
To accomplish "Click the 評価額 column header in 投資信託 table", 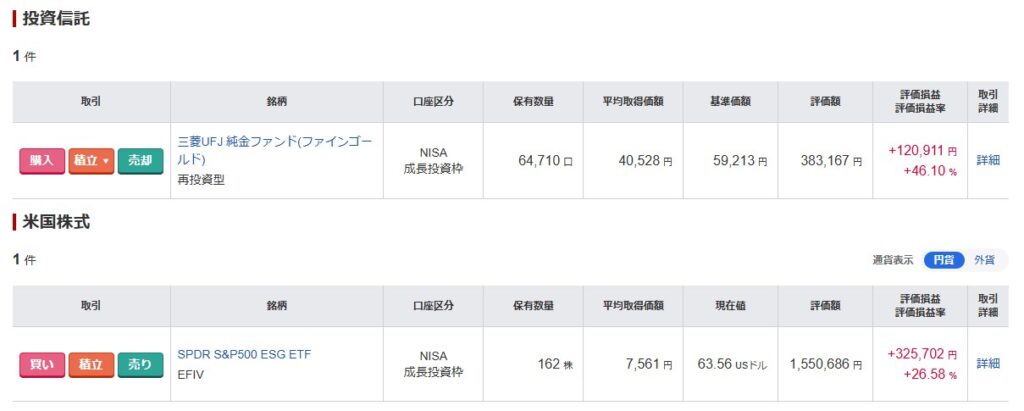I will coord(824,102).
